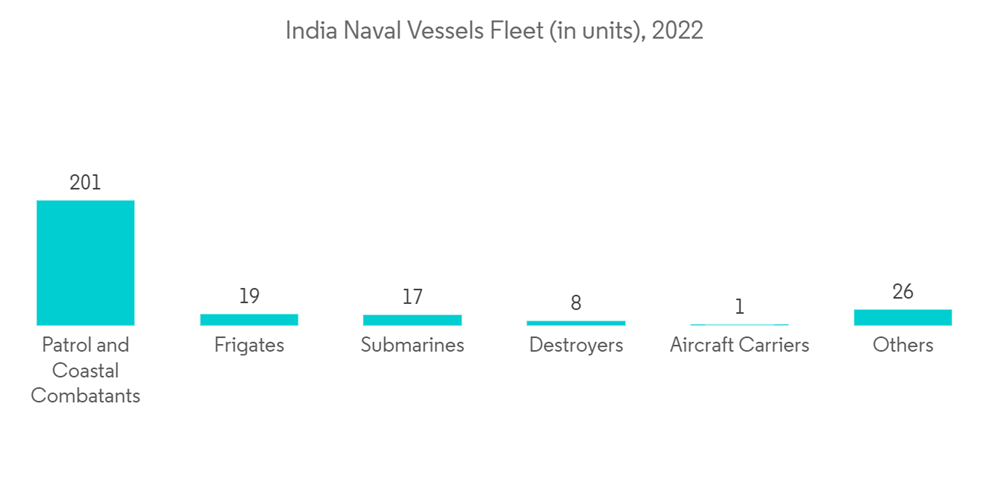
Task: Click the Submarines bar in the chart
Action: (x=412, y=320)
